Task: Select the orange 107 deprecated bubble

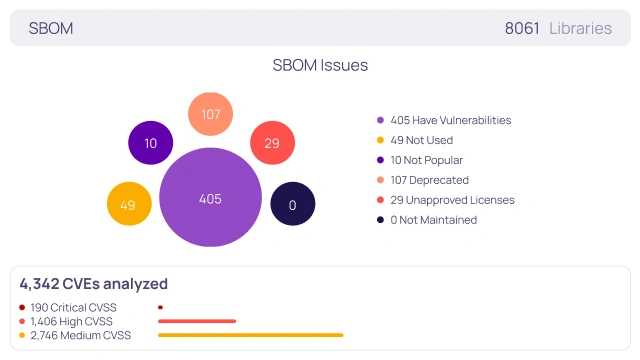Action: [210, 114]
